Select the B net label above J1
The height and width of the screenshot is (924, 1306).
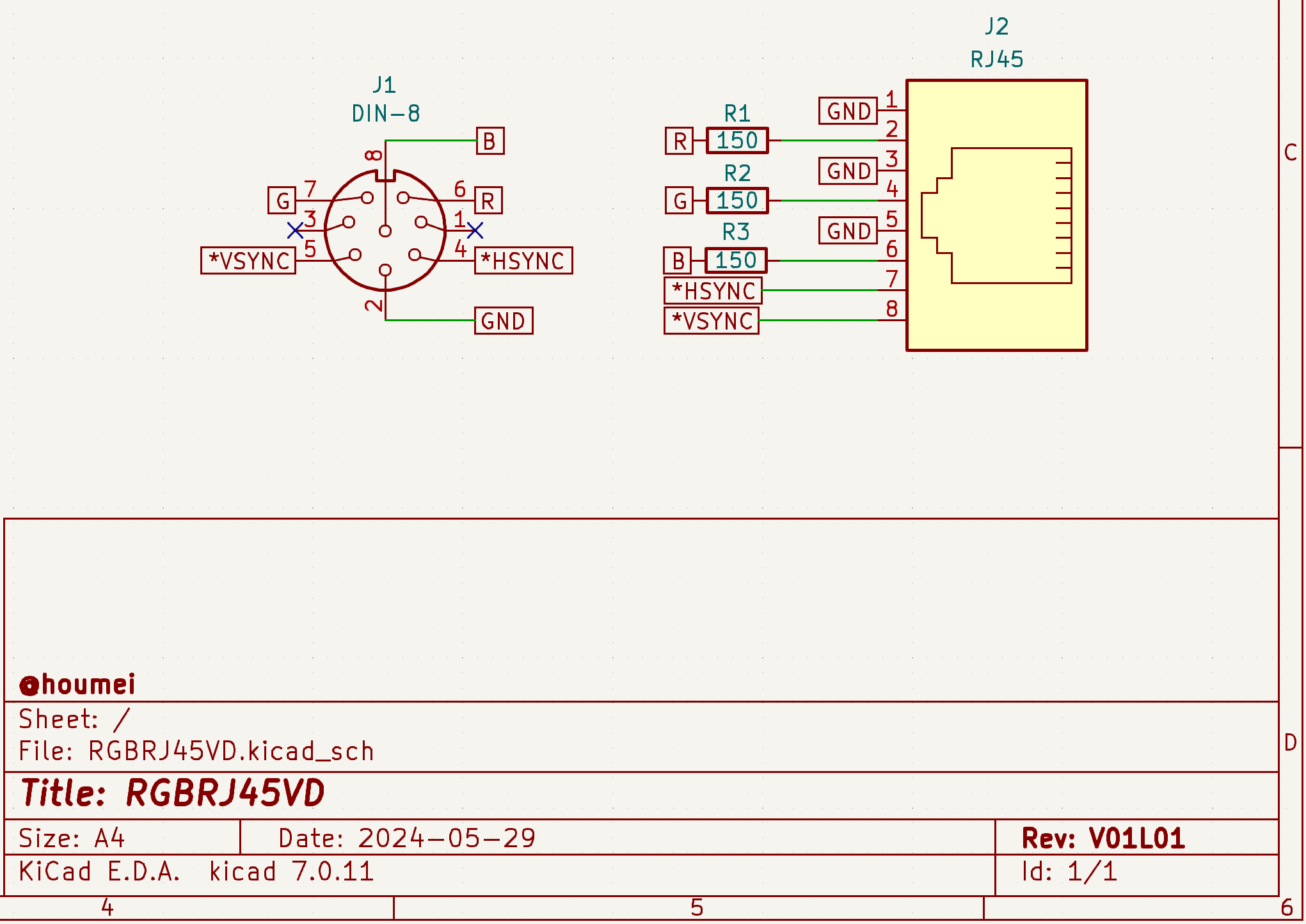[x=490, y=141]
